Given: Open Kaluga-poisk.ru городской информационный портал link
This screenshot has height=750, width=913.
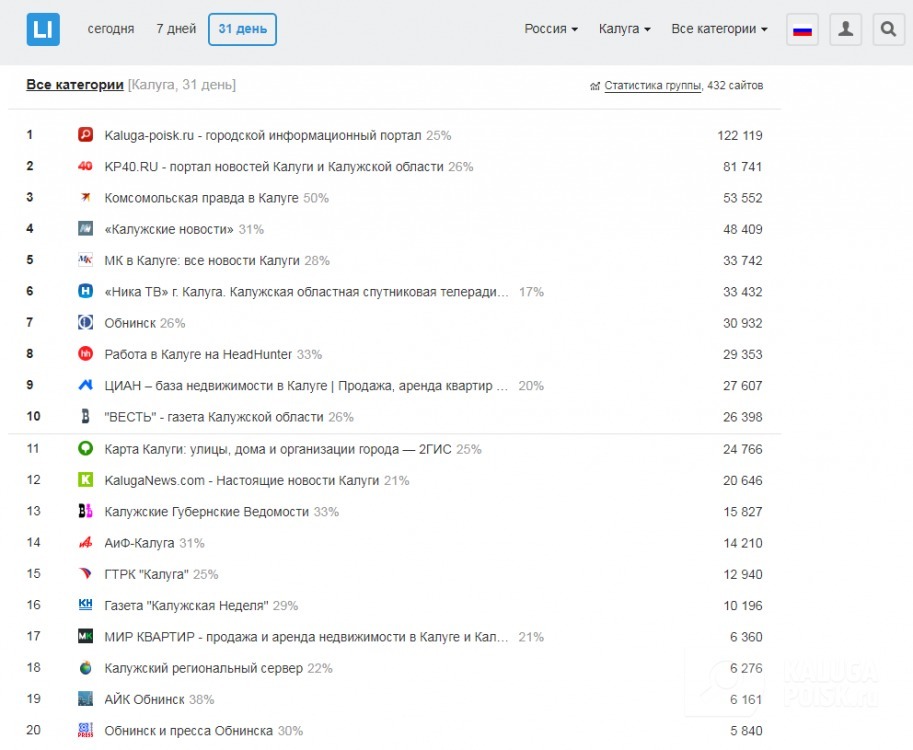Looking at the screenshot, I should 263,136.
